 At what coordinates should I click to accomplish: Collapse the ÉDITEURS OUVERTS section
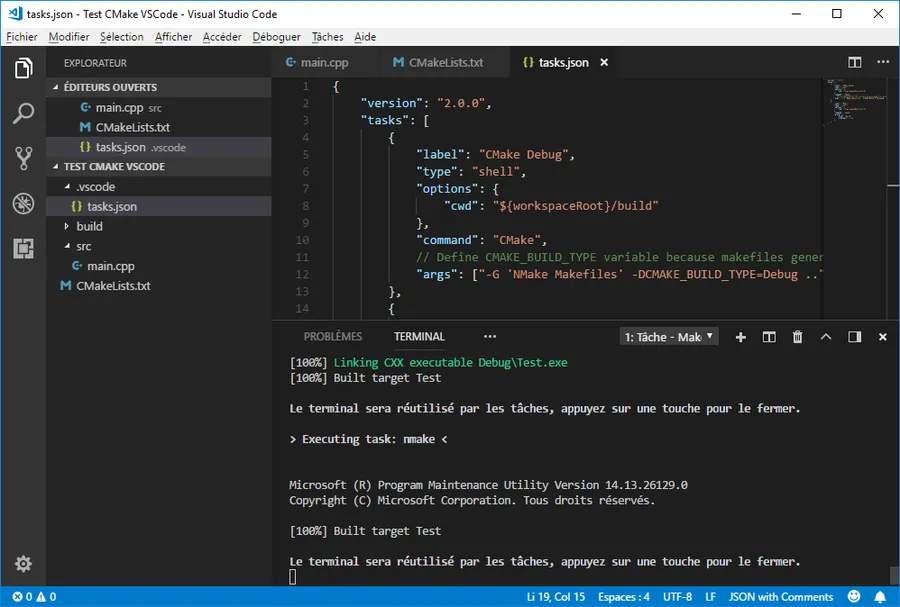tap(158, 87)
